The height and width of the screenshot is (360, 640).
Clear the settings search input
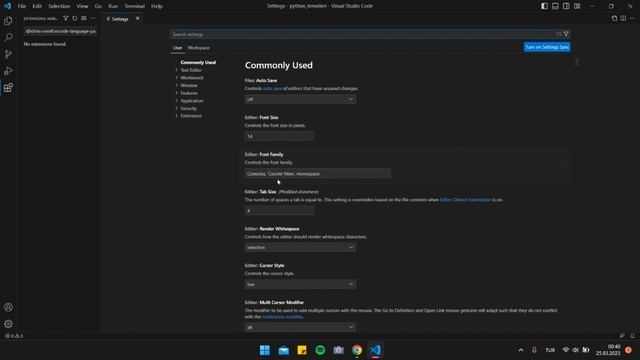coord(558,34)
